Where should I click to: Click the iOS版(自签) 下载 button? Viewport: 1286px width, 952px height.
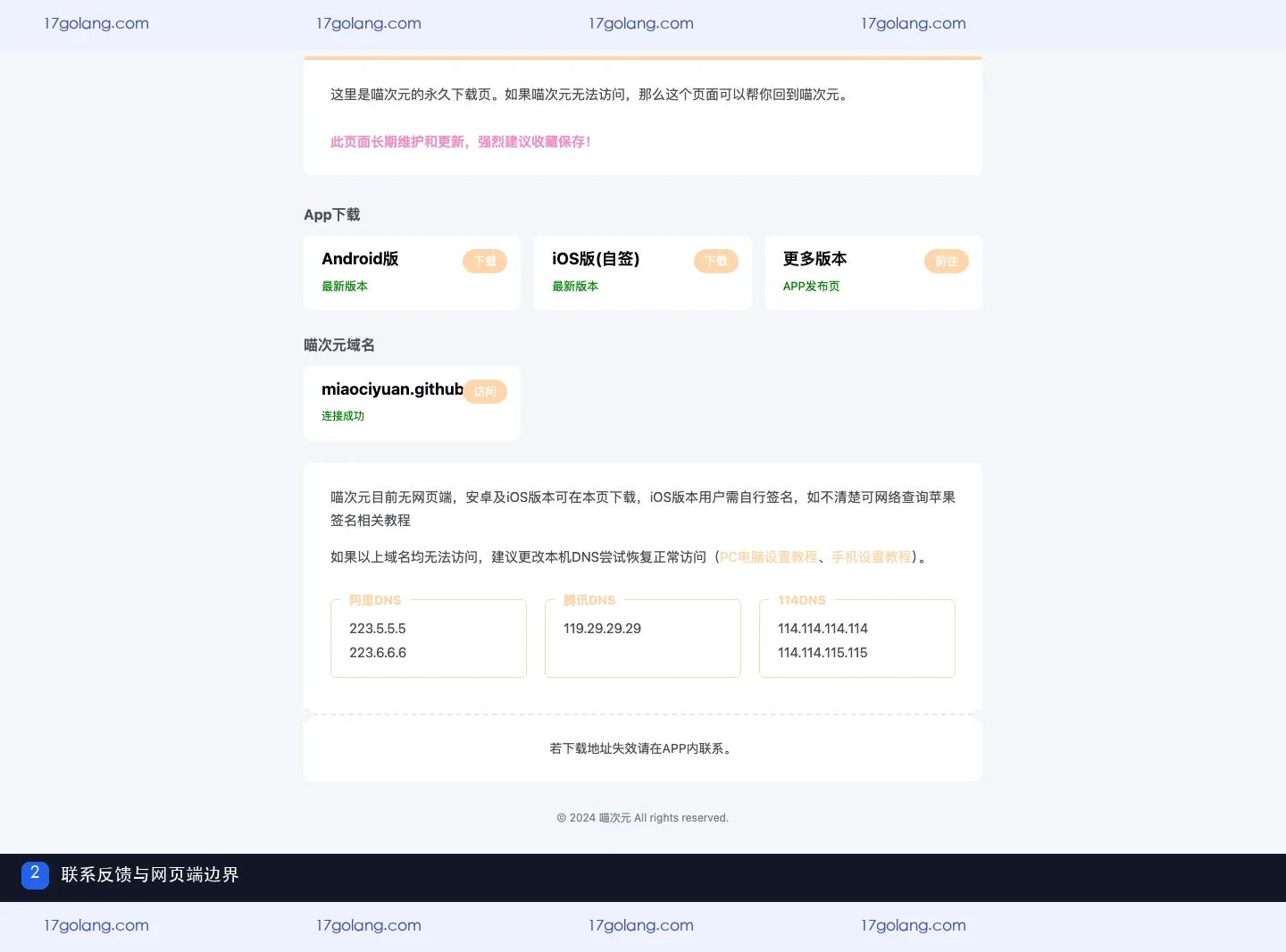[716, 261]
